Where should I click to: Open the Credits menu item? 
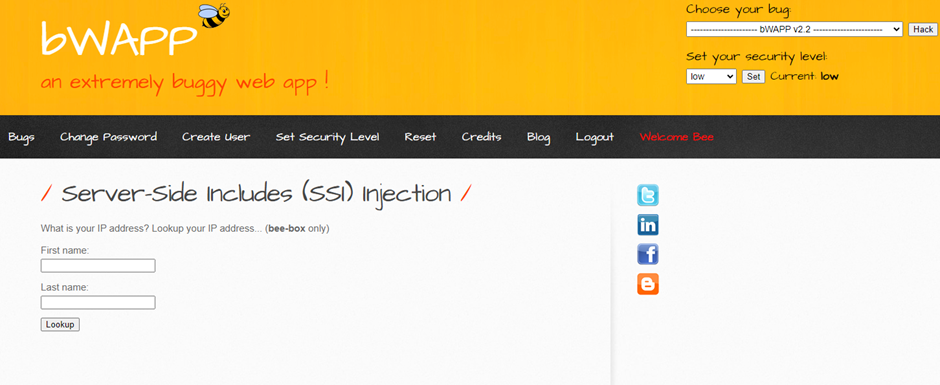pos(481,137)
